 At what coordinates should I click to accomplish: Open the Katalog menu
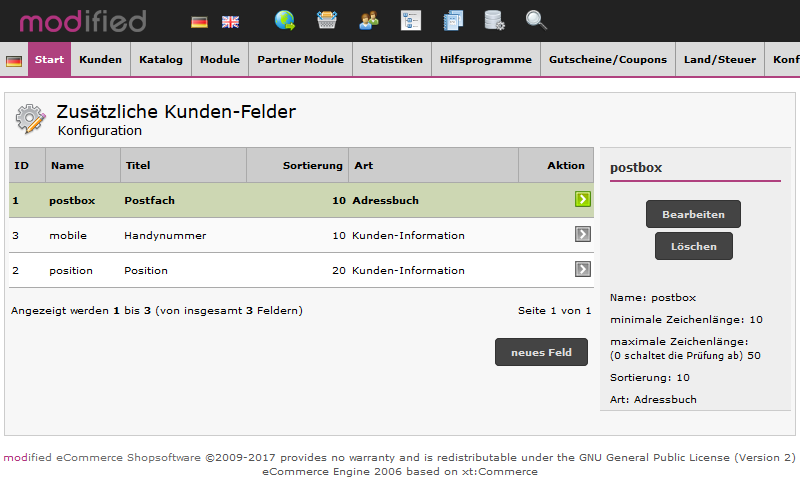pos(161,60)
